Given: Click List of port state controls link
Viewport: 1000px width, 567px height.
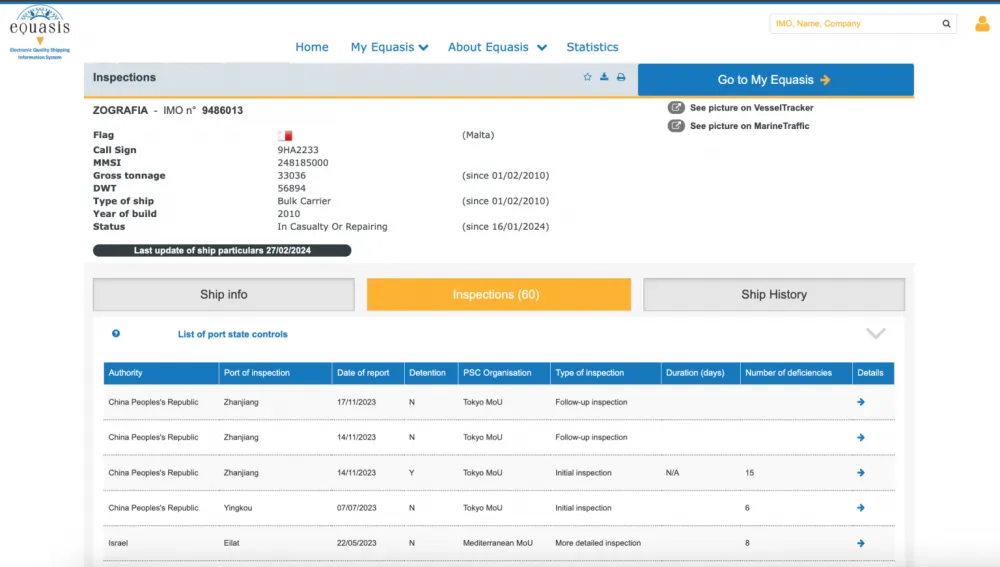Looking at the screenshot, I should pyautogui.click(x=233, y=334).
